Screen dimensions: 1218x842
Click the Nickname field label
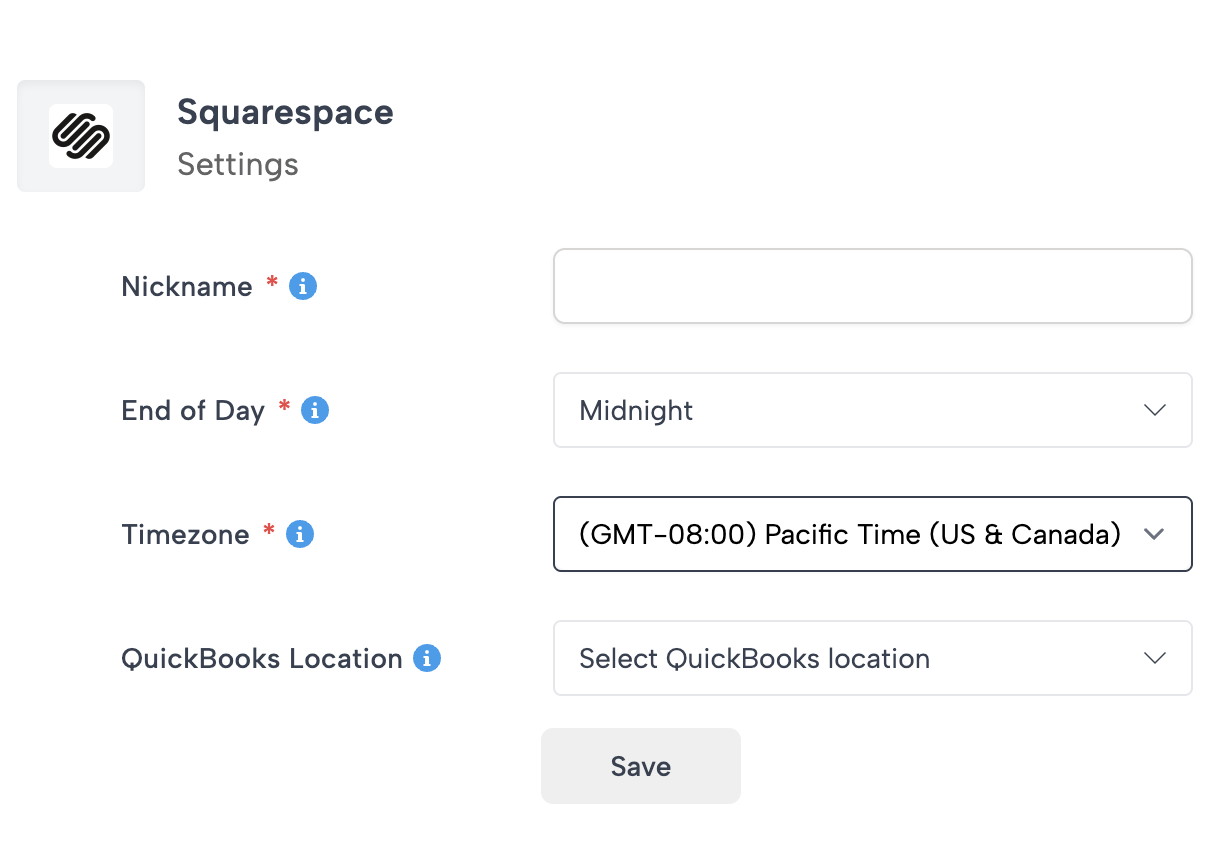pos(187,287)
